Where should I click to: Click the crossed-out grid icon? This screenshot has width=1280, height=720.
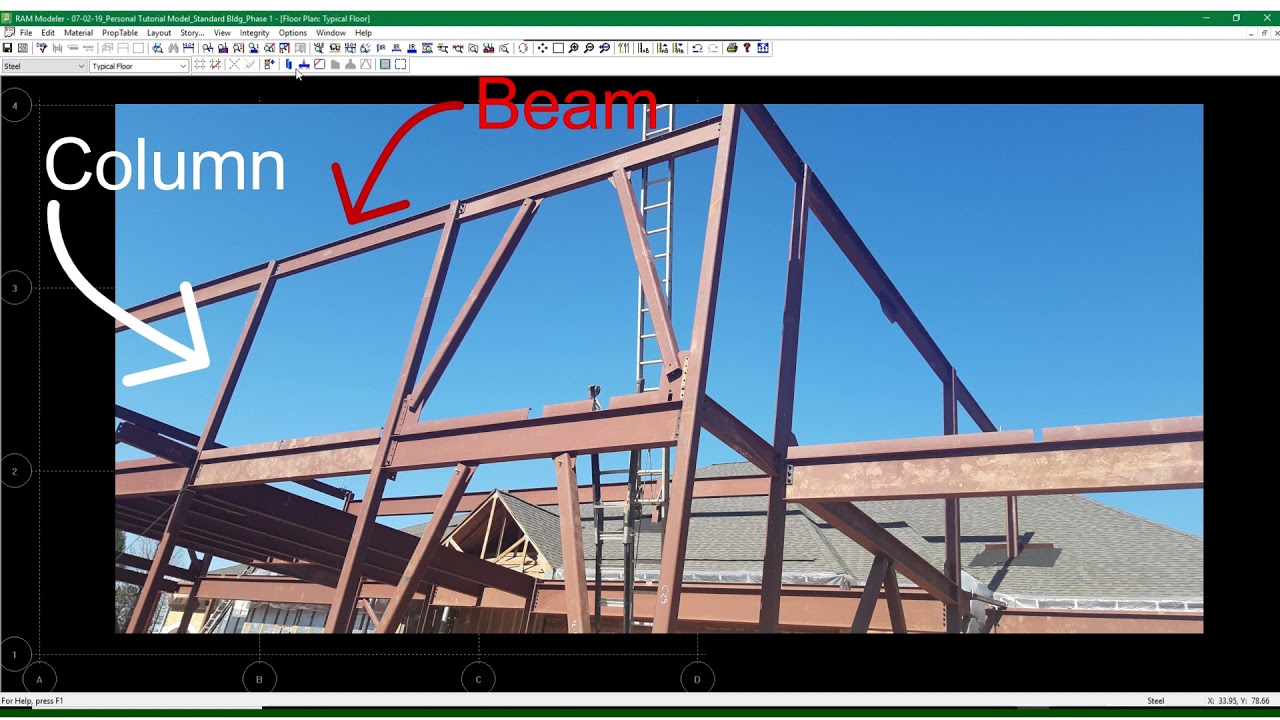(x=216, y=64)
